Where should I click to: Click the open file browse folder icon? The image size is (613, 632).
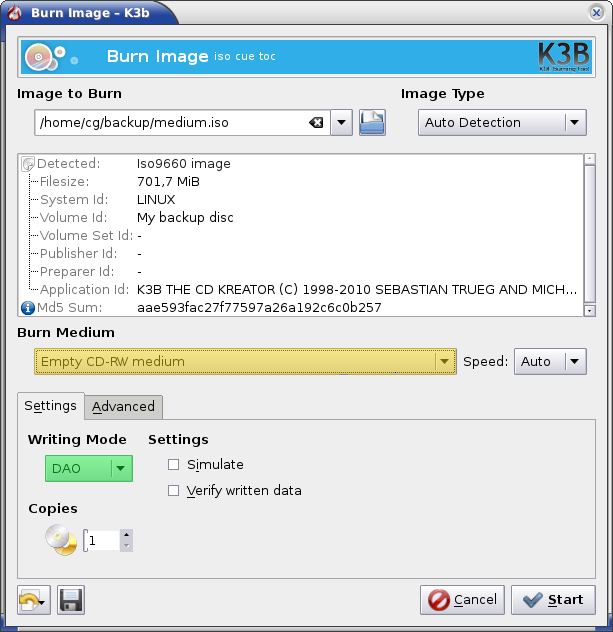click(x=372, y=123)
